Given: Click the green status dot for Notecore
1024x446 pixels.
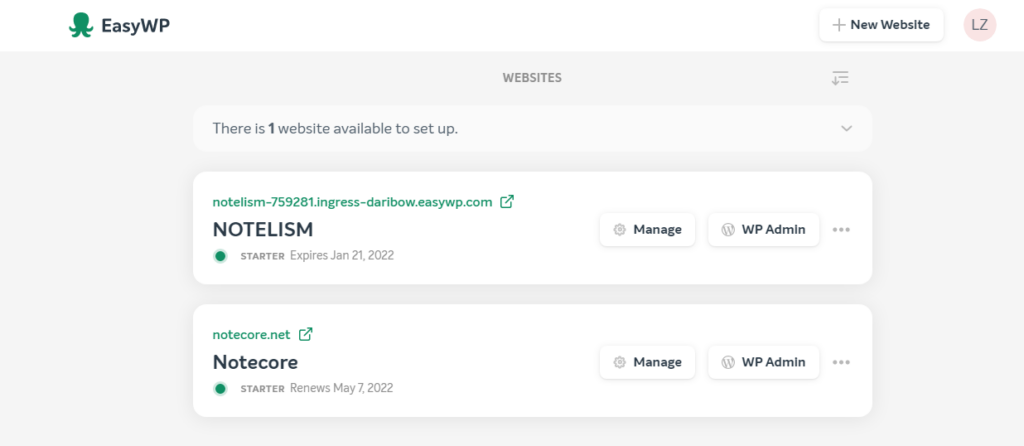Looking at the screenshot, I should [x=220, y=389].
